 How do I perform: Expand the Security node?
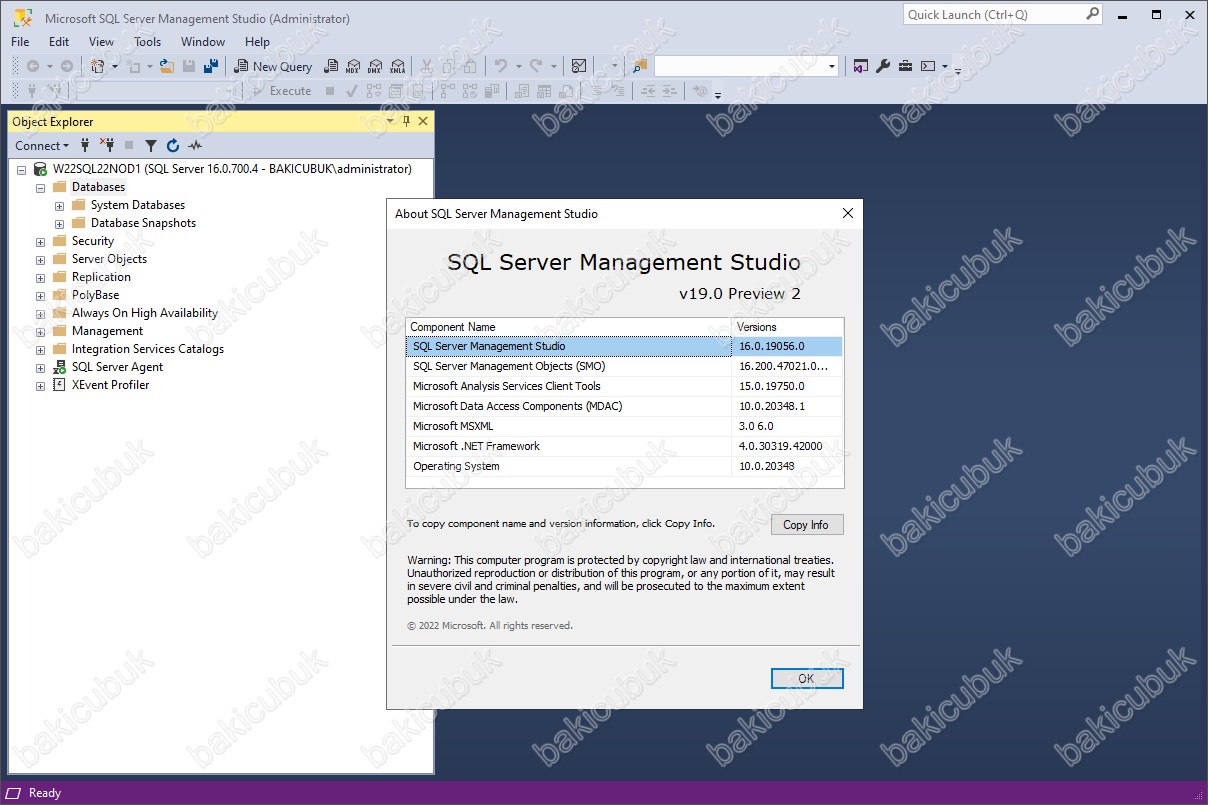[x=41, y=241]
